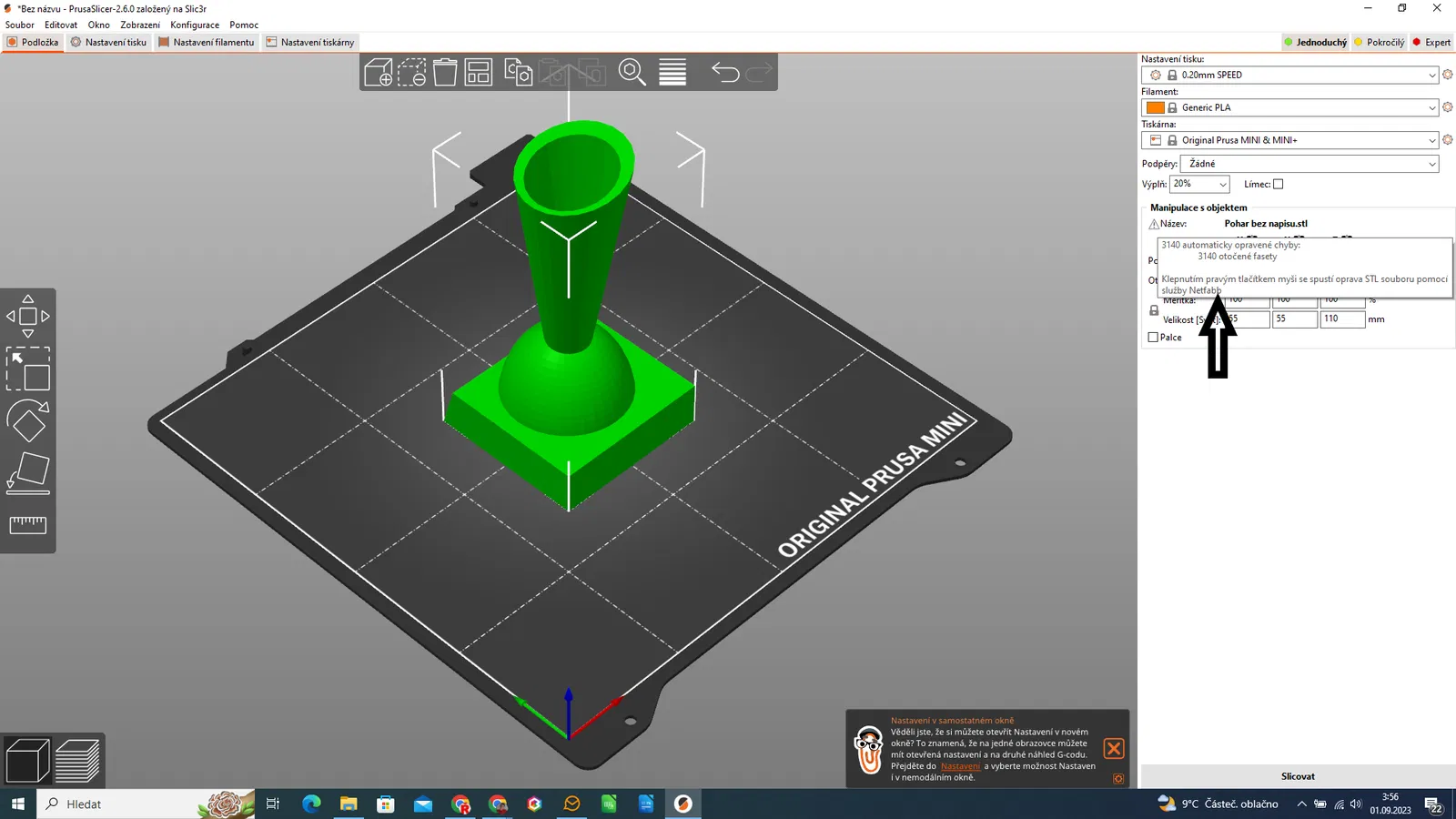Select the Place on face tool
Viewport: 1456px width, 819px height.
pyautogui.click(x=28, y=473)
